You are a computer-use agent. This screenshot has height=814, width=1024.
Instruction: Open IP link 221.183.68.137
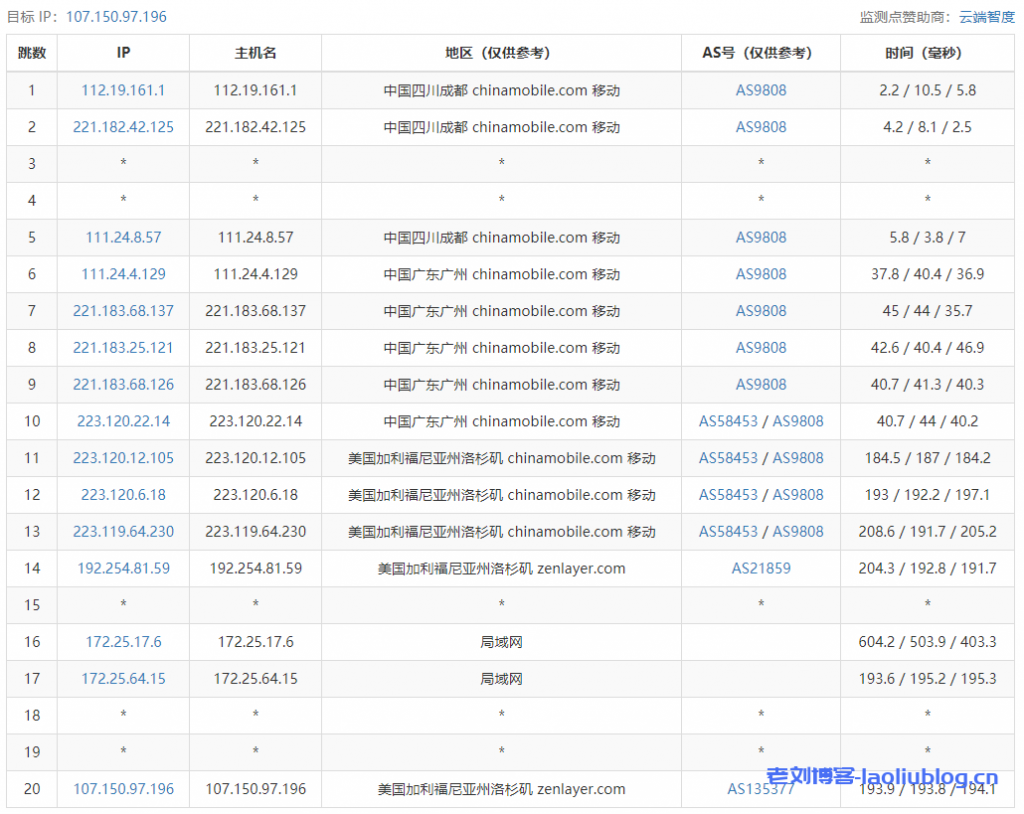tap(123, 311)
